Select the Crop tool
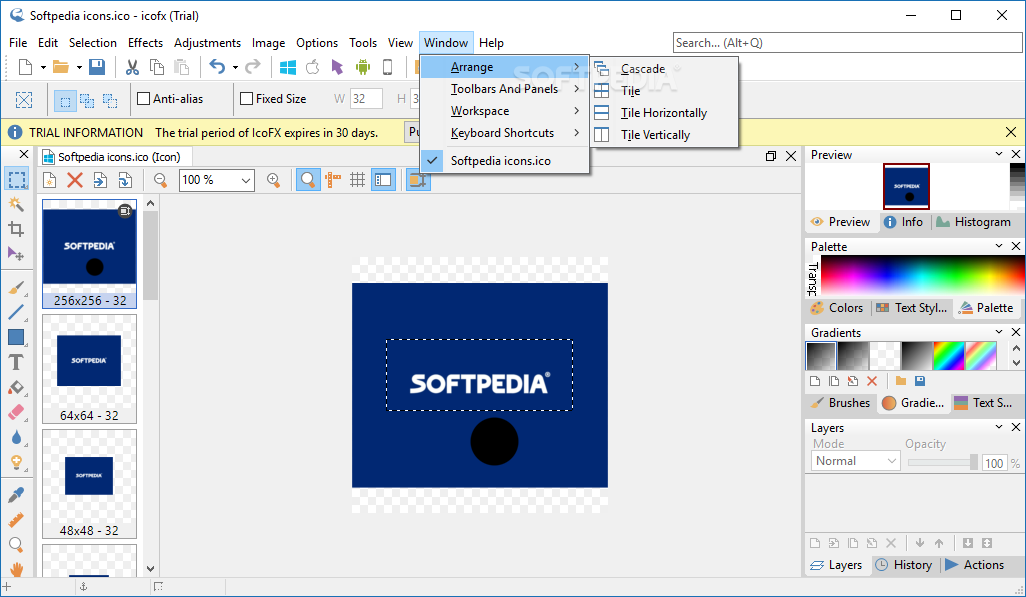Viewport: 1026px width, 597px height. click(x=16, y=229)
